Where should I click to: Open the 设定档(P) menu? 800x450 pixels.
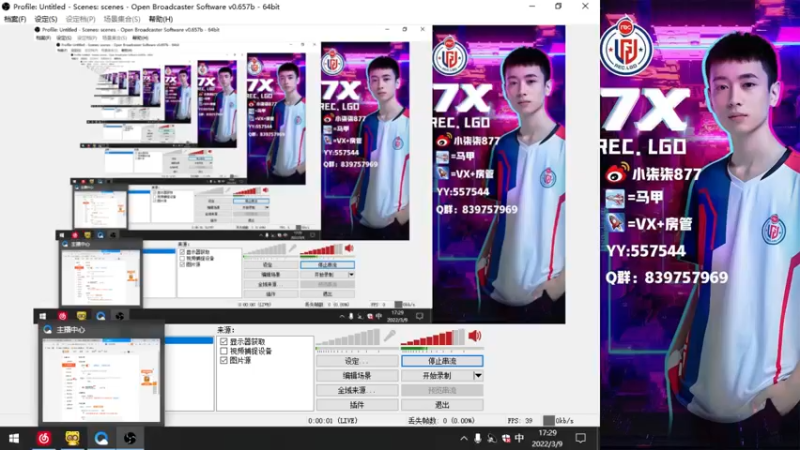81,19
